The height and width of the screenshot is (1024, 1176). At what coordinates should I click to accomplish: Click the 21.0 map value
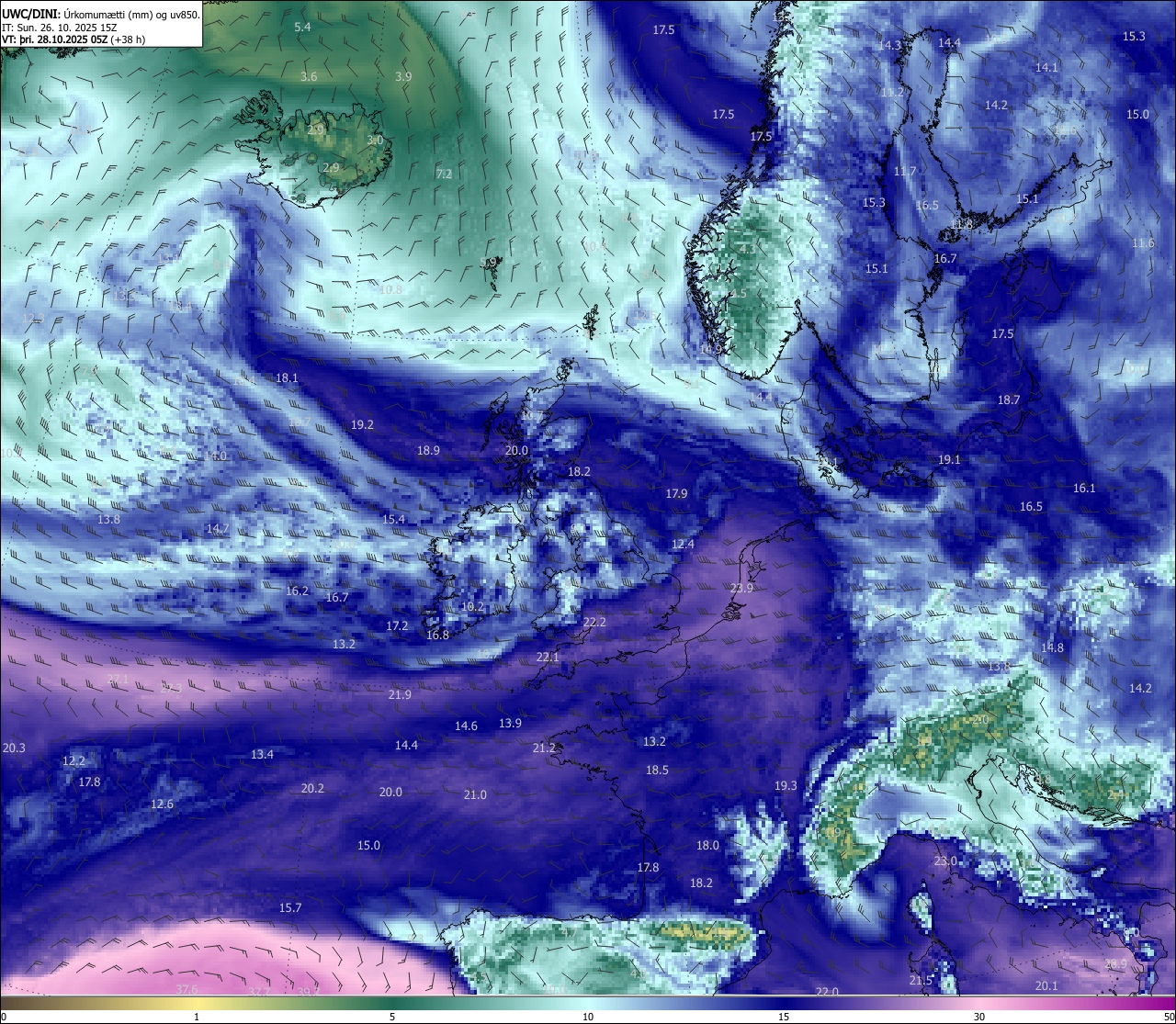[475, 795]
